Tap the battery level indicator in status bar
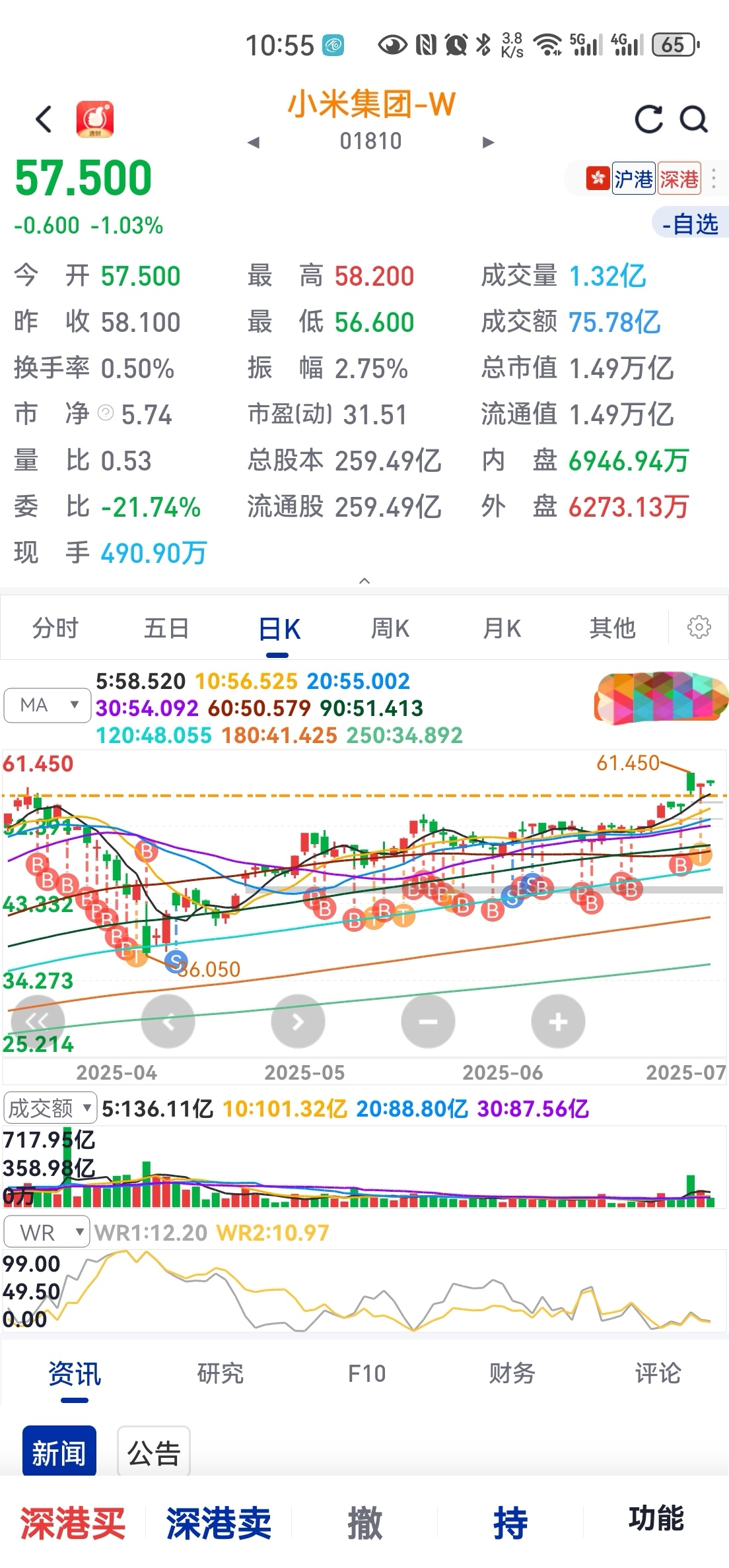The width and height of the screenshot is (729, 1568). pyautogui.click(x=675, y=45)
